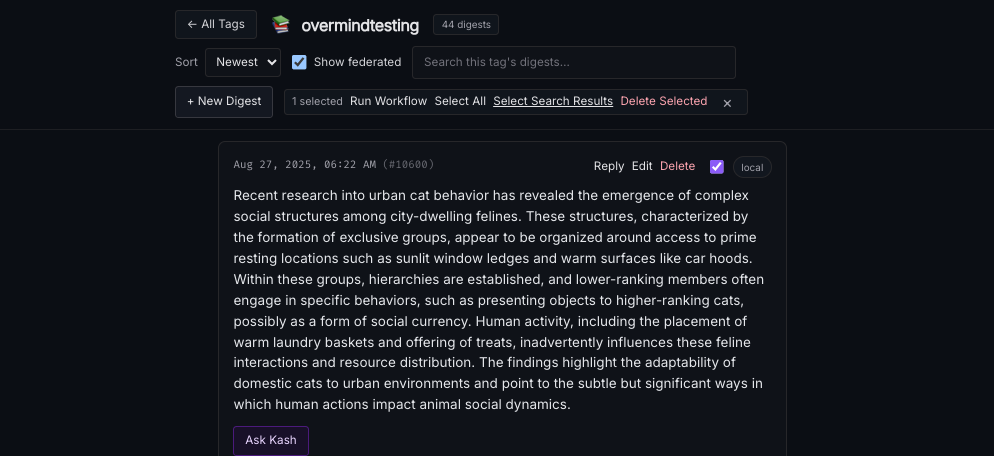Screen dimensions: 994x456
Task: Click the 44 digests count badge
Action: [x=465, y=25]
